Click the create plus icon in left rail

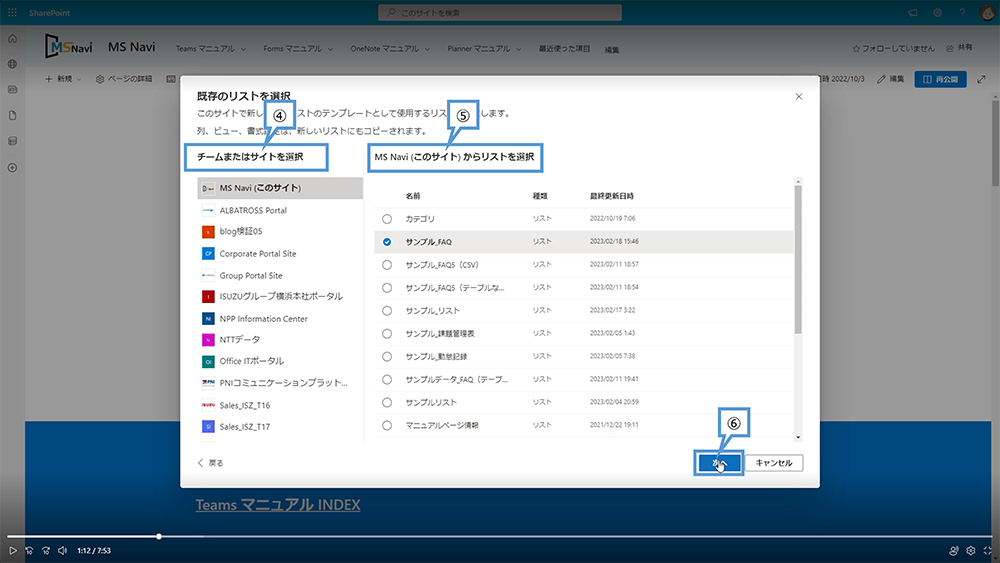[x=12, y=168]
